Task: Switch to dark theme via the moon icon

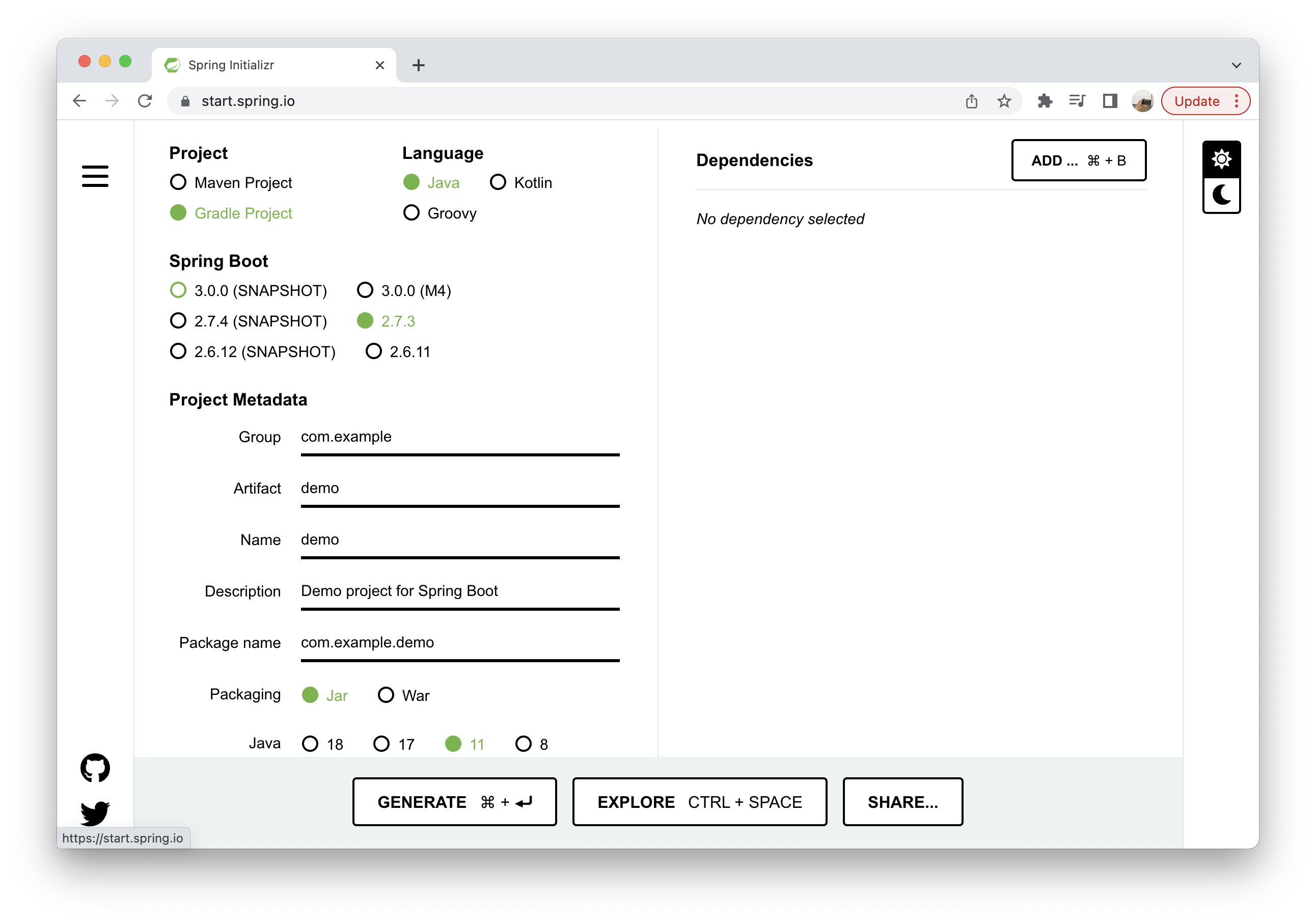Action: [1221, 195]
